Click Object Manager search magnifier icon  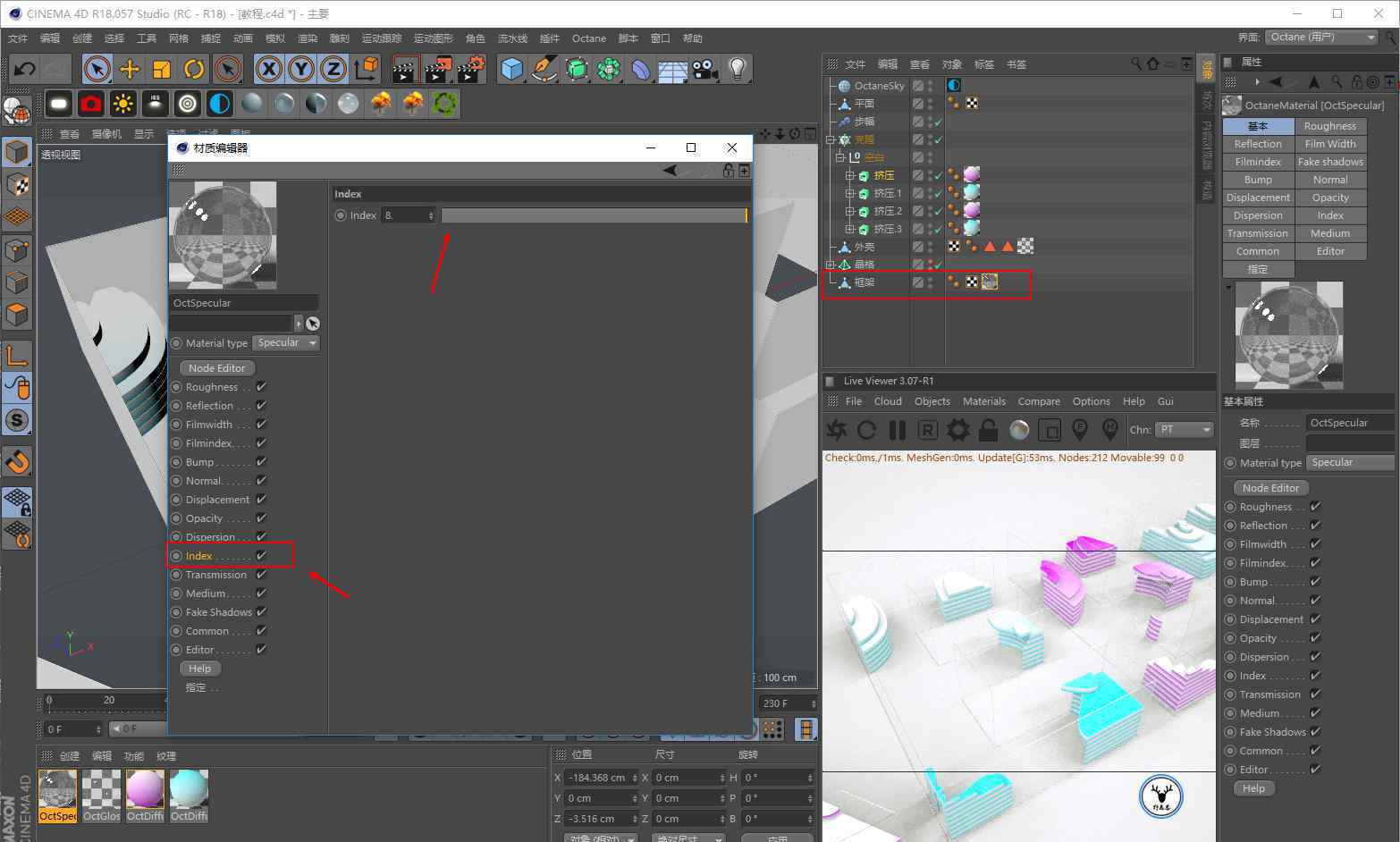tap(1136, 63)
